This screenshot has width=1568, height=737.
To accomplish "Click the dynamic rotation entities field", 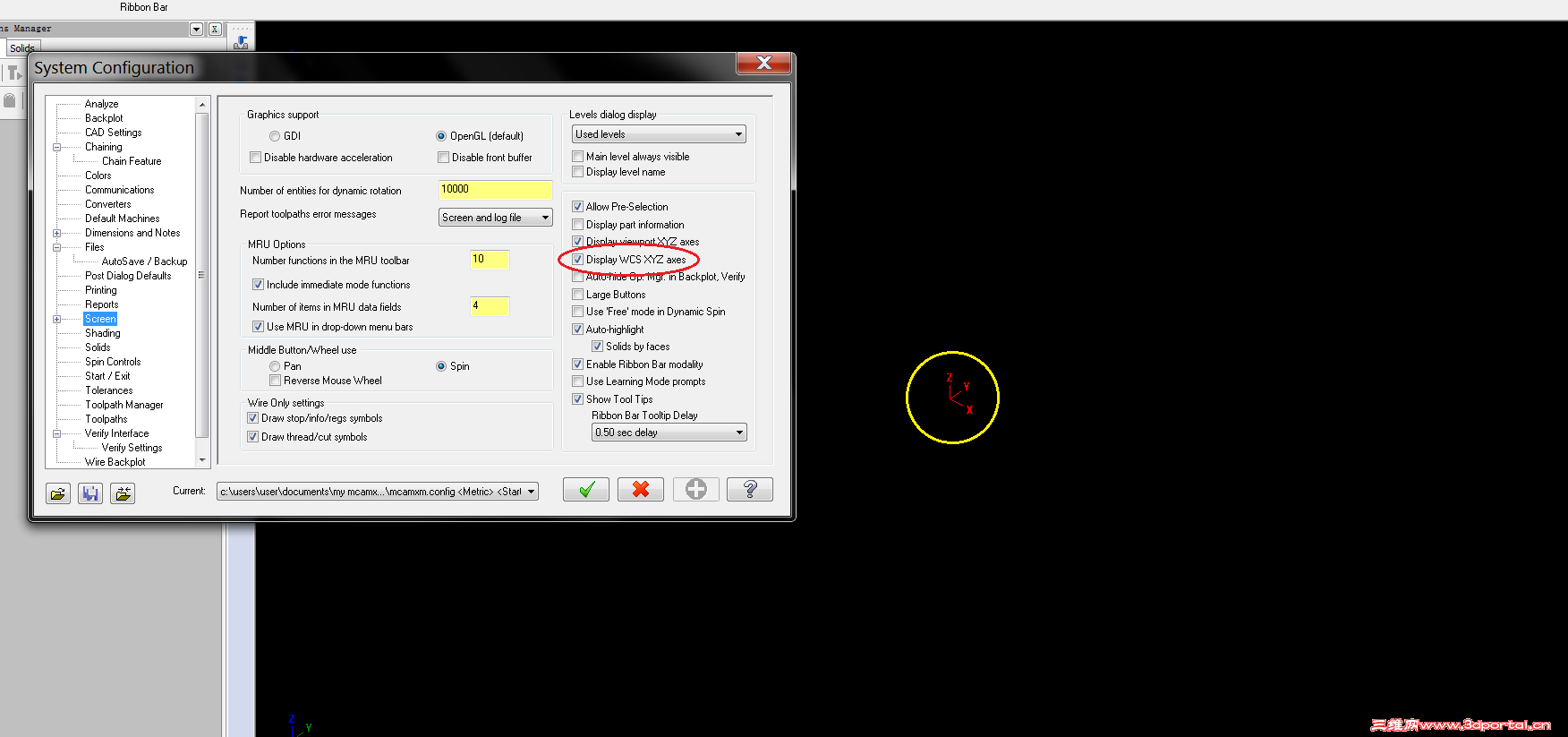I will point(495,190).
